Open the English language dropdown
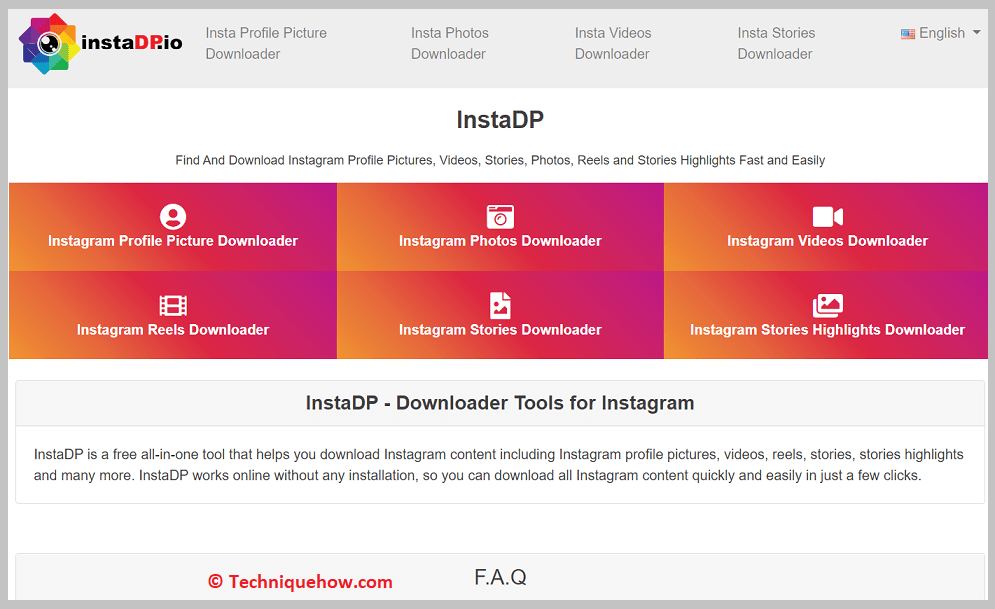Image resolution: width=995 pixels, height=609 pixels. 940,33
